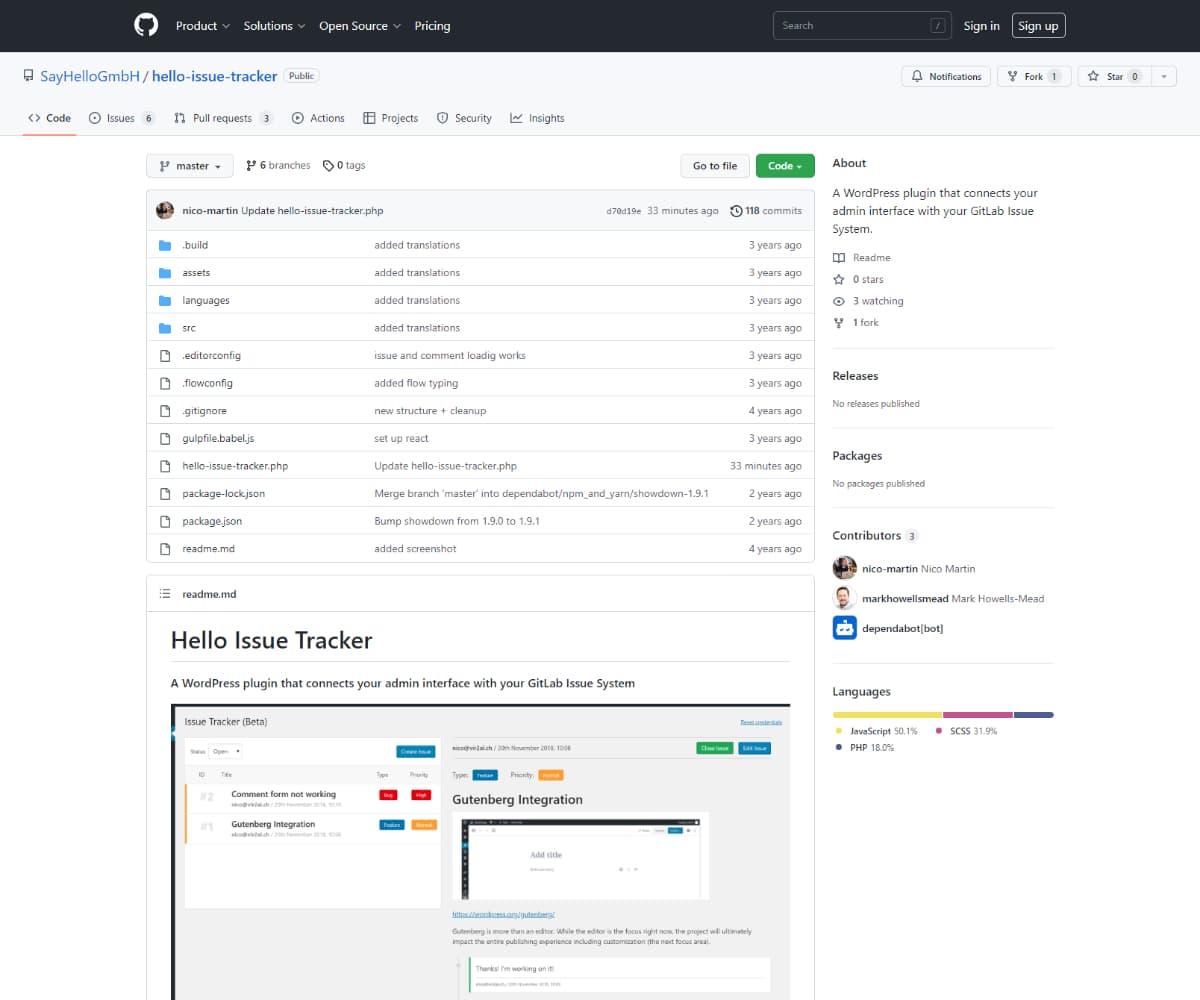The height and width of the screenshot is (1000, 1200).
Task: Click the eye icon next to 3 watching
Action: [x=839, y=301]
